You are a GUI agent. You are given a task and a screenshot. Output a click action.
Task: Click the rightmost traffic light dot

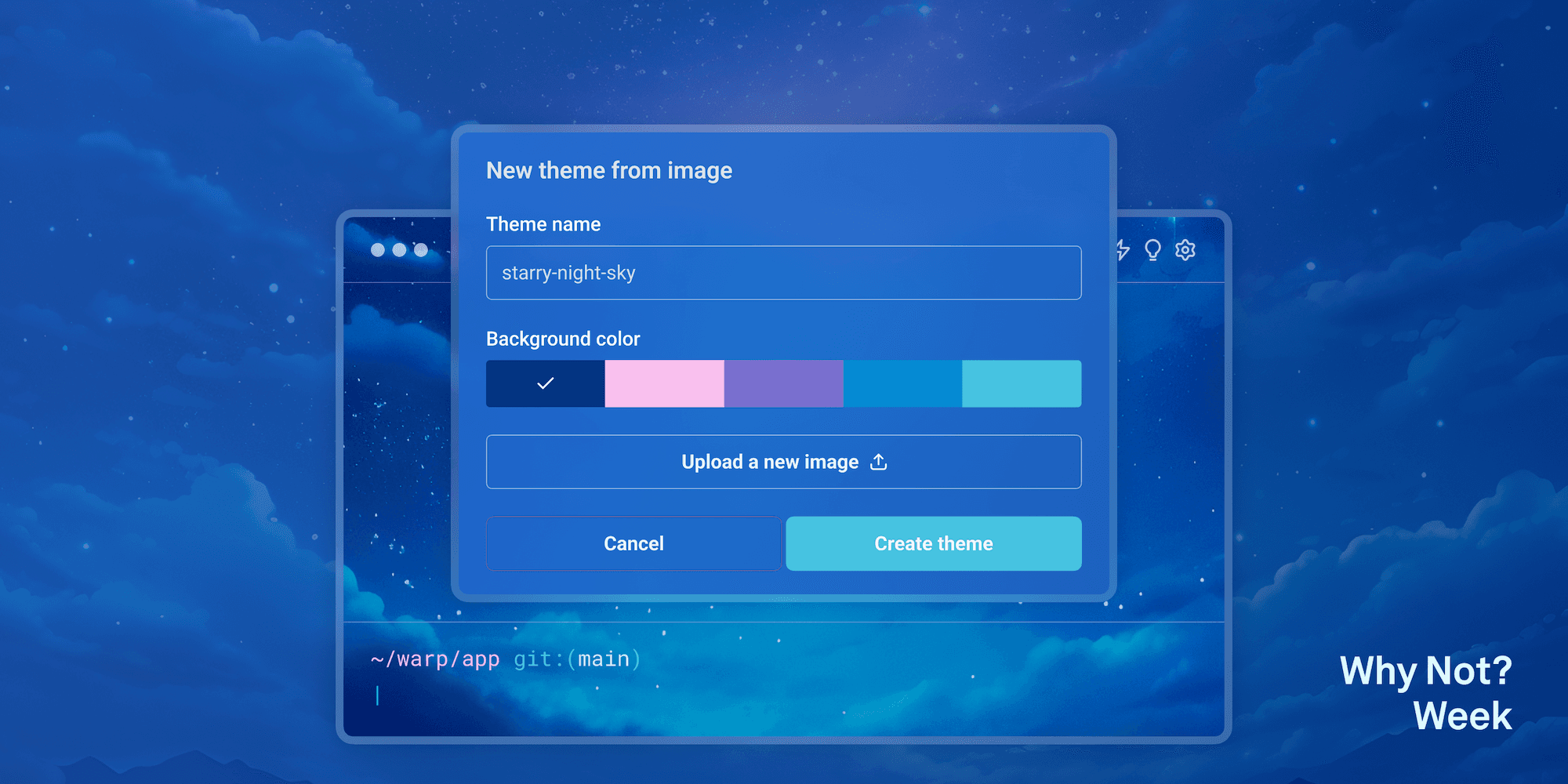(421, 249)
